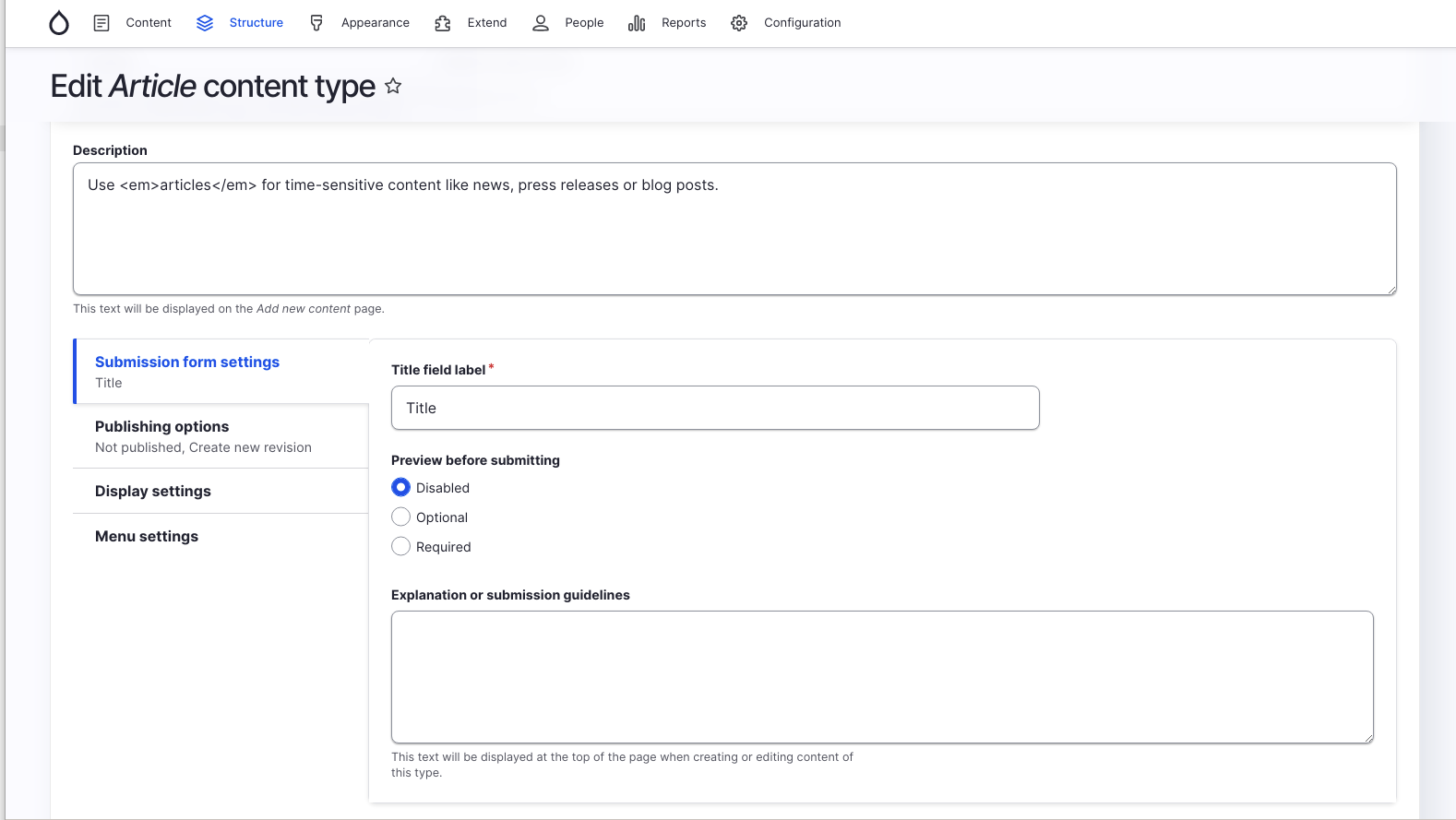Click the Drupal drop logo icon

pyautogui.click(x=59, y=23)
